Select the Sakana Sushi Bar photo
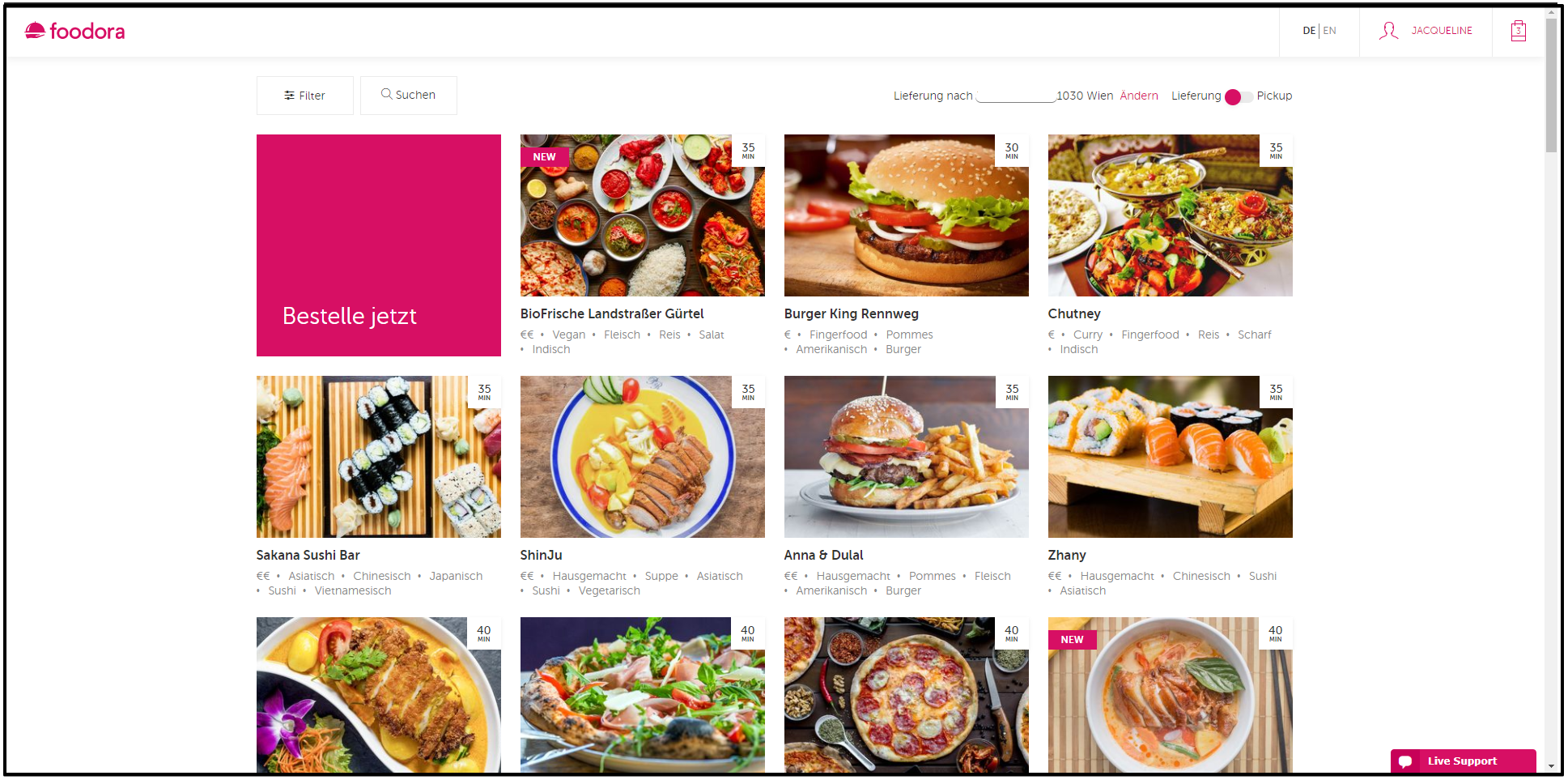This screenshot has width=1568, height=780. pyautogui.click(x=379, y=457)
